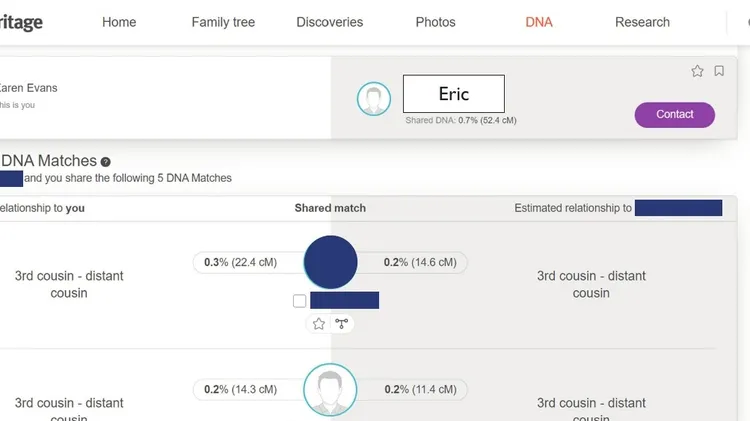Favorite the first shared match star
This screenshot has width=750, height=421.
pos(319,324)
